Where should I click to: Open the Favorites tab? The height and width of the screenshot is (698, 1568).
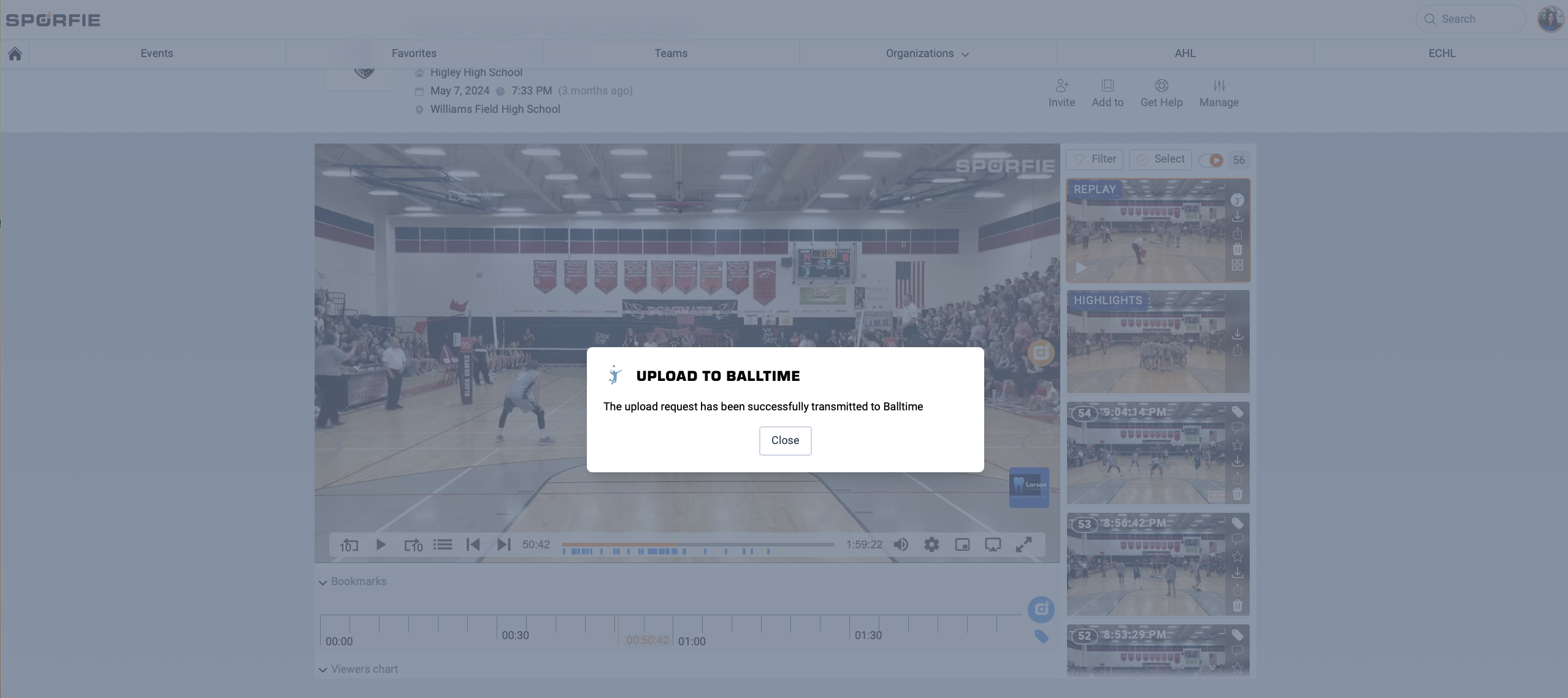(414, 53)
